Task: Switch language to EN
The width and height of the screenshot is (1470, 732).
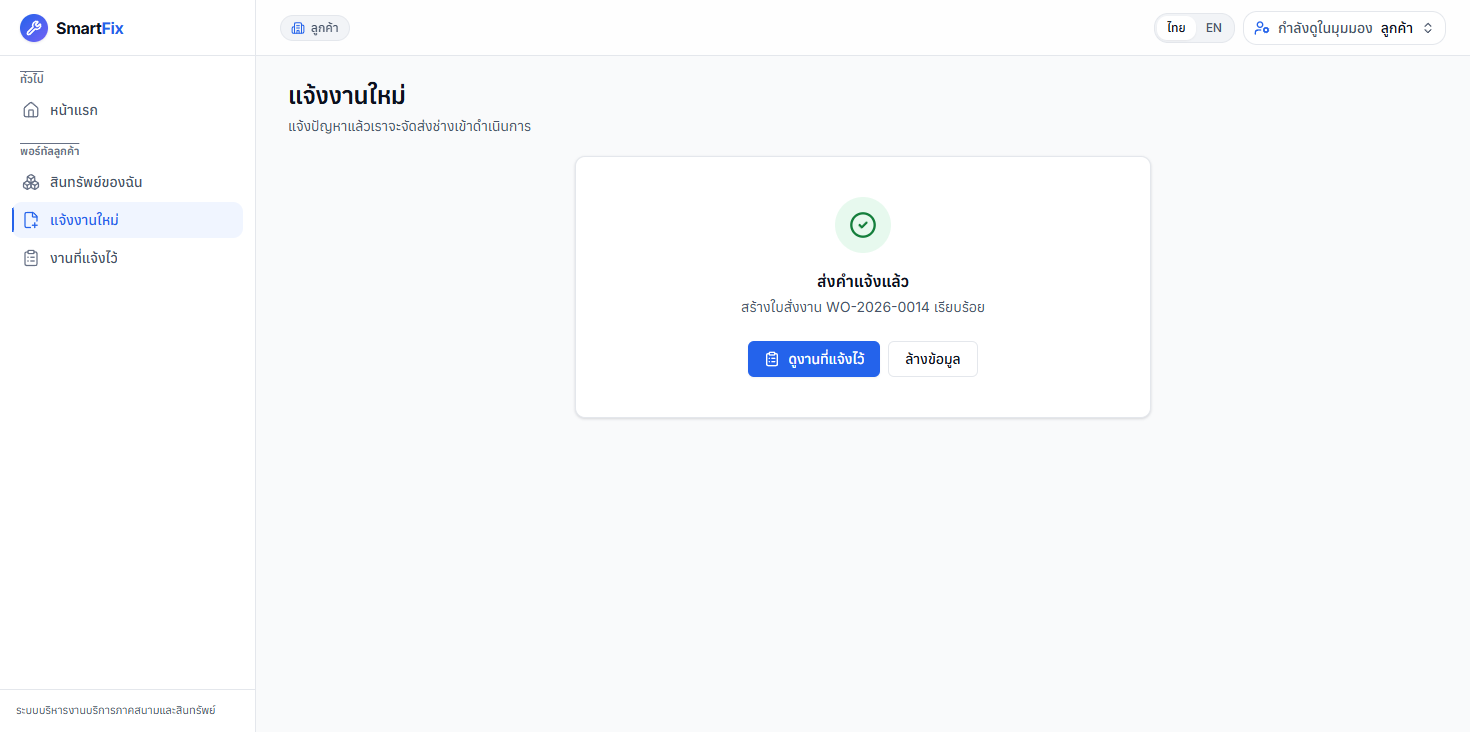Action: (1213, 28)
